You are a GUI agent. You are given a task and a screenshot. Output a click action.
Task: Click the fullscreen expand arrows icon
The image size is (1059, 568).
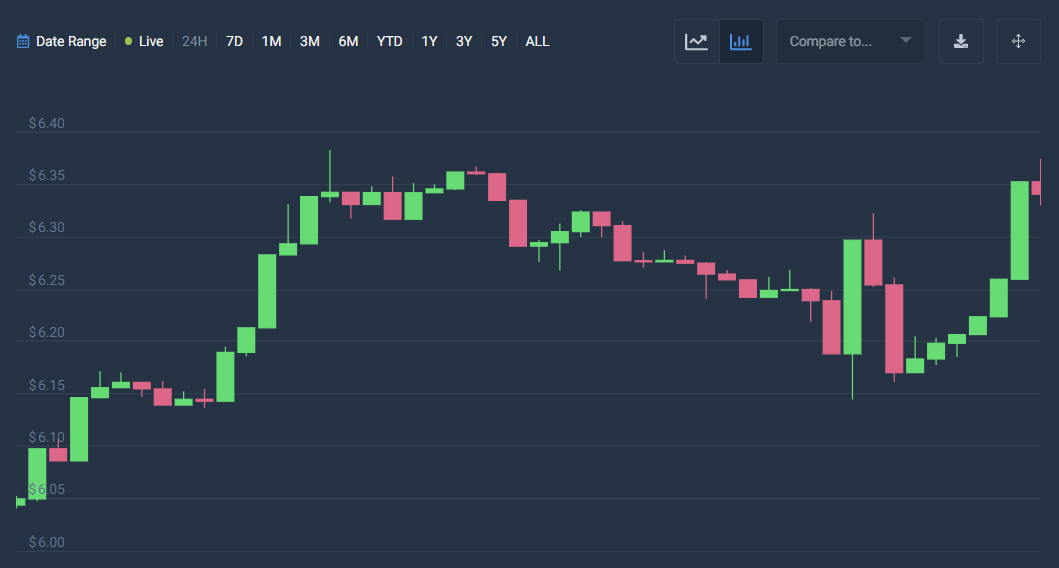[x=1018, y=41]
